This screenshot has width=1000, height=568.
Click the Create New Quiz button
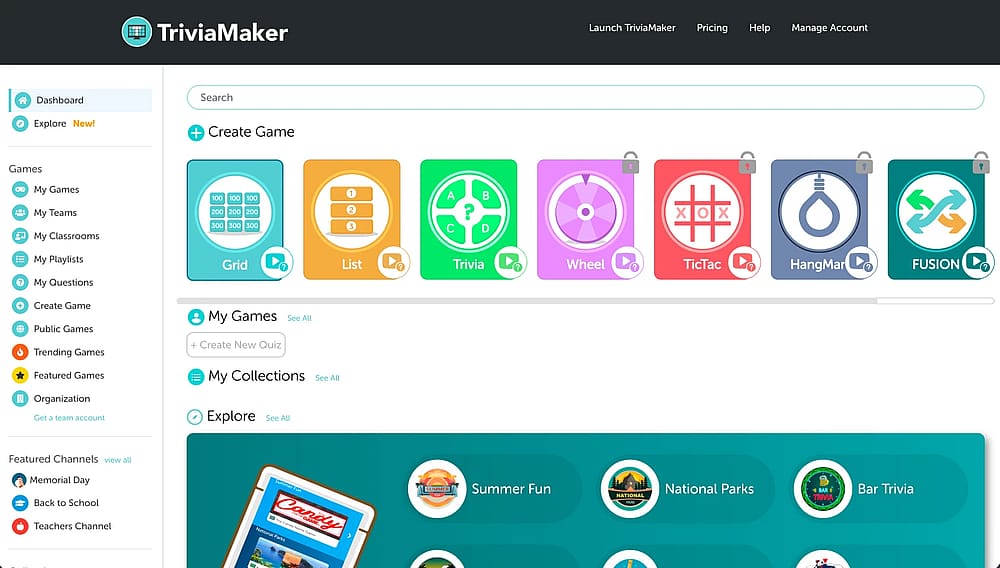click(236, 345)
